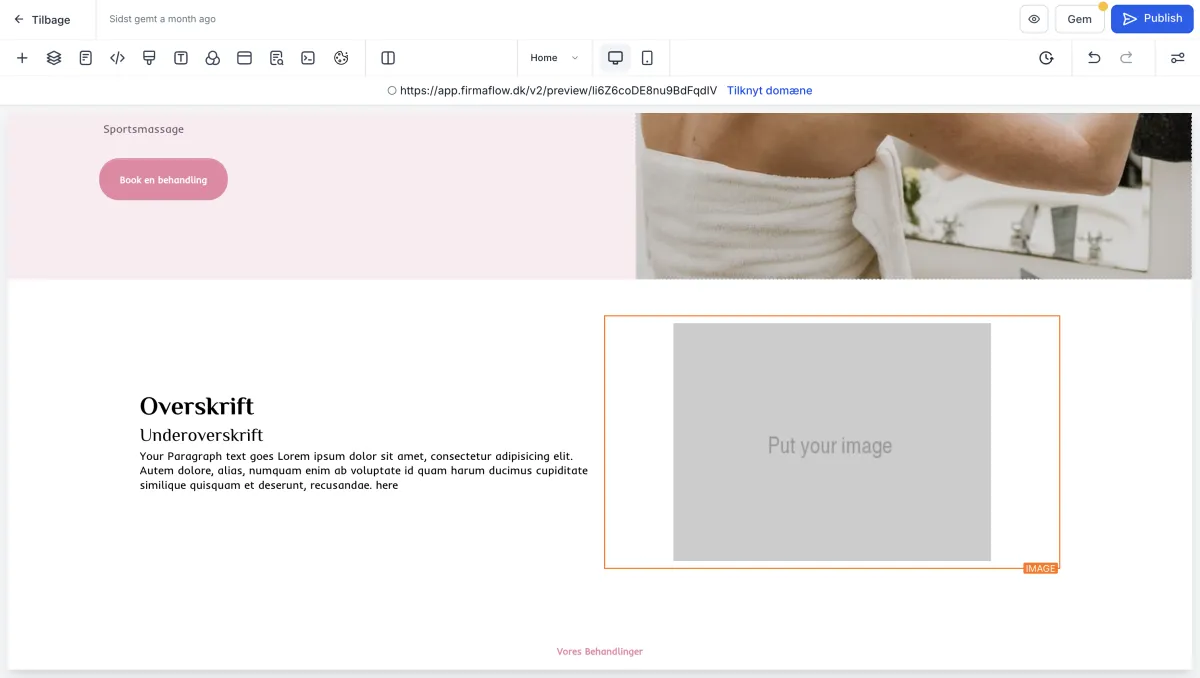This screenshot has width=1200, height=678.
Task: Open the pages document icon
Action: tap(86, 58)
